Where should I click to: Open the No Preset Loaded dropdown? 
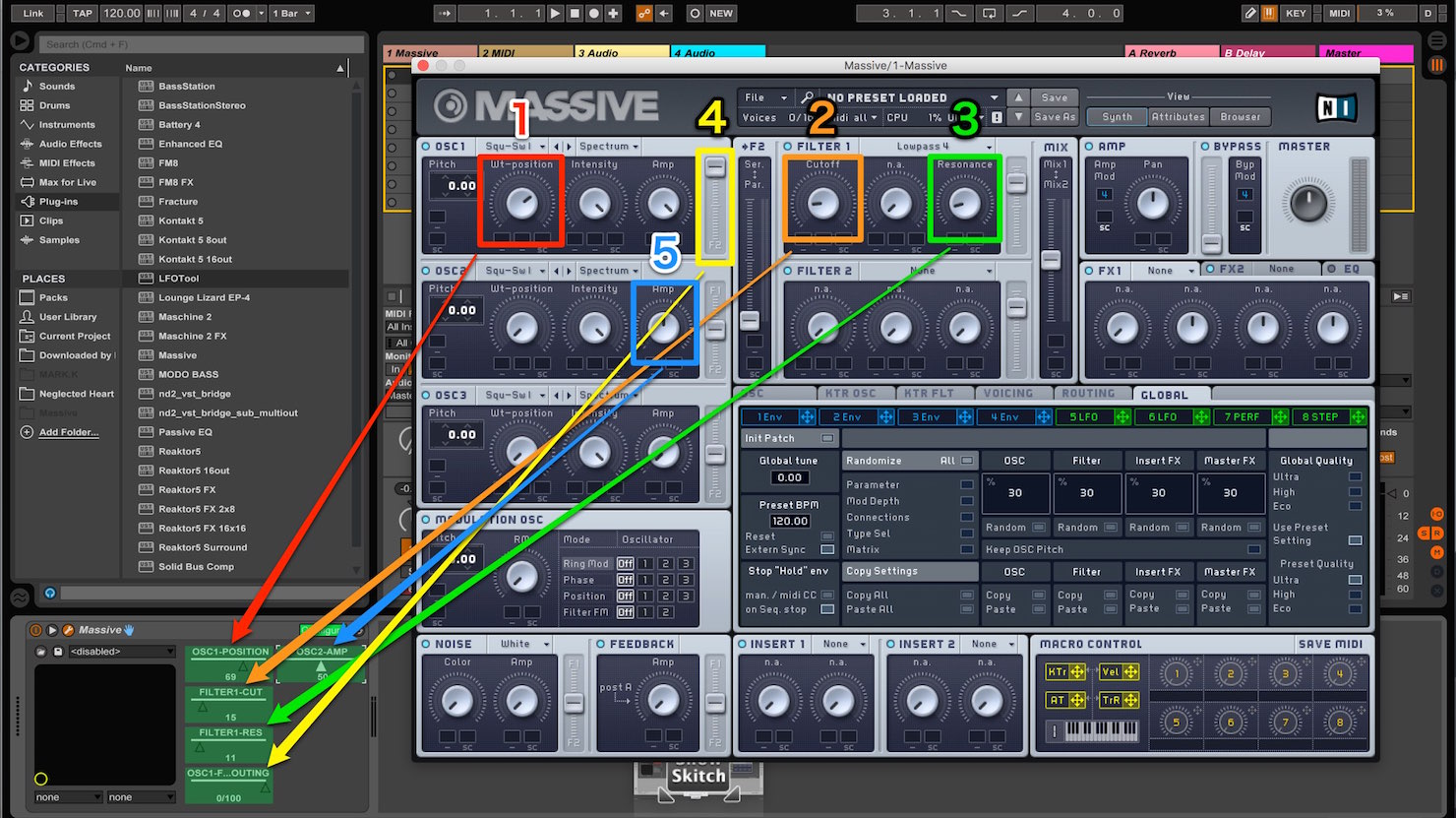(x=912, y=97)
